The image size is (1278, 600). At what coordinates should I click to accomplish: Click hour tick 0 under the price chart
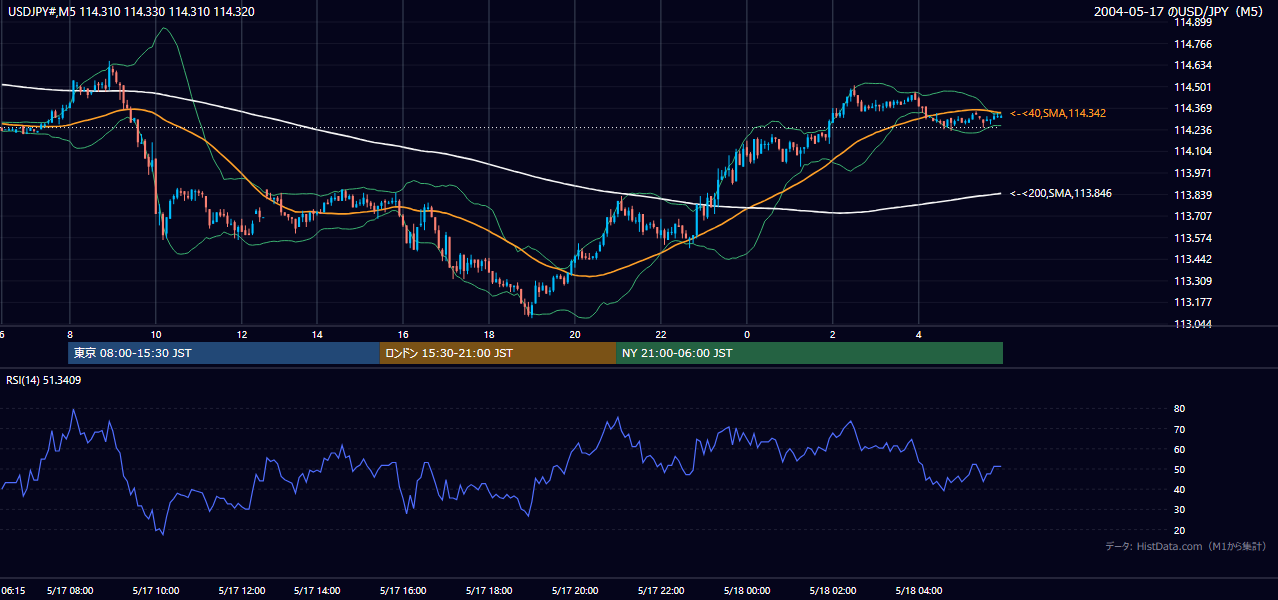(x=747, y=334)
